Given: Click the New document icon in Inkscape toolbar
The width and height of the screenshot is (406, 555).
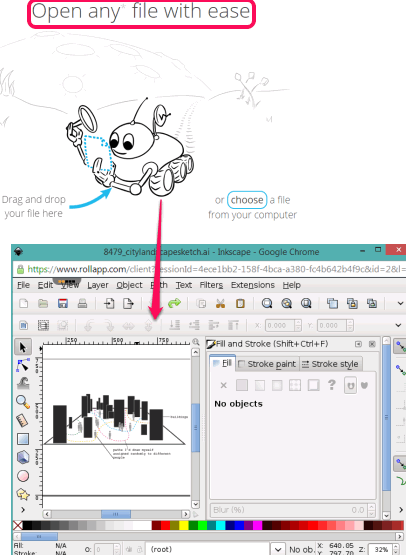Looking at the screenshot, I should (23, 303).
